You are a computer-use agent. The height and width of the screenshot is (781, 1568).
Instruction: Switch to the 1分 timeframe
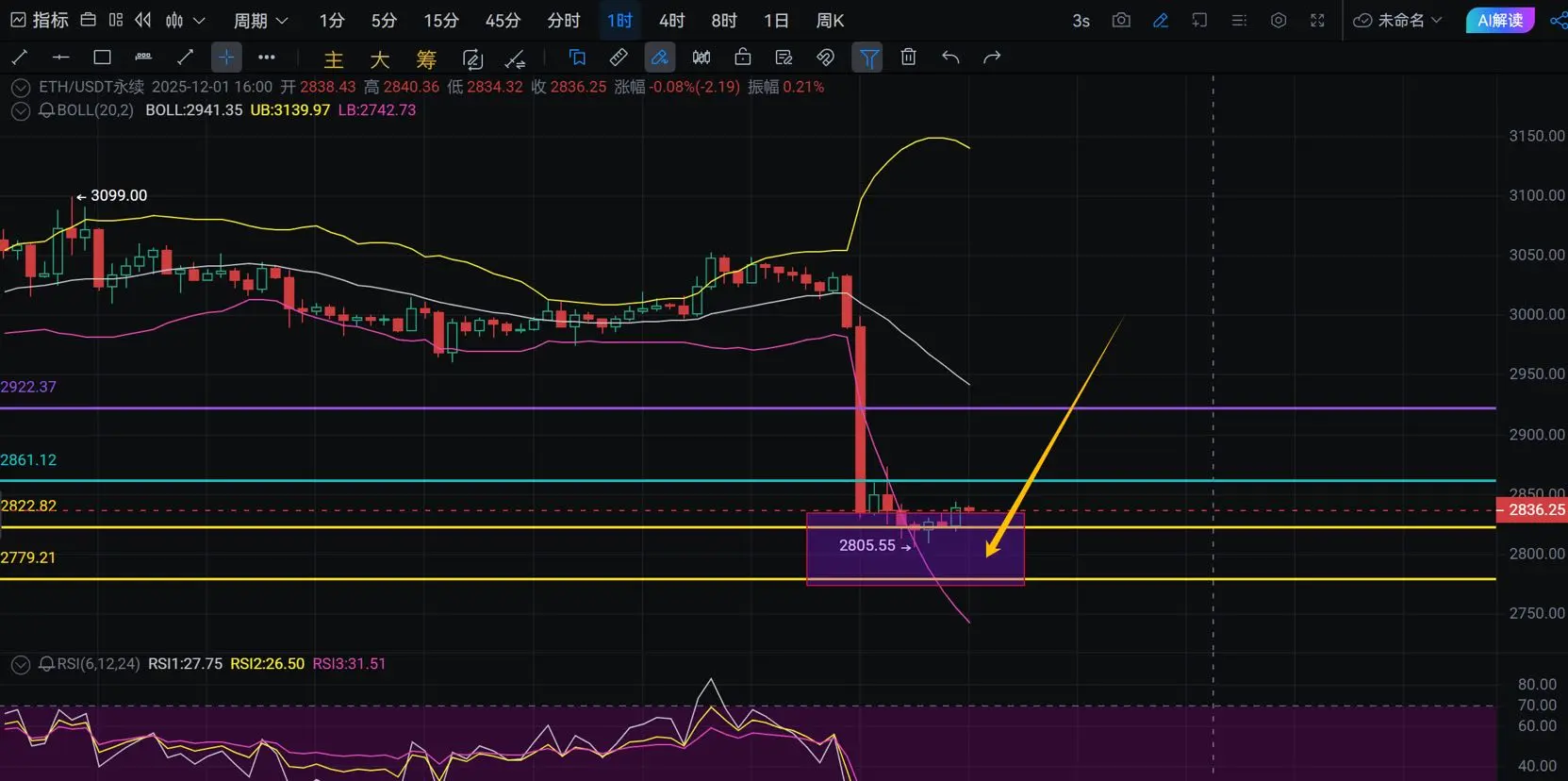[332, 20]
